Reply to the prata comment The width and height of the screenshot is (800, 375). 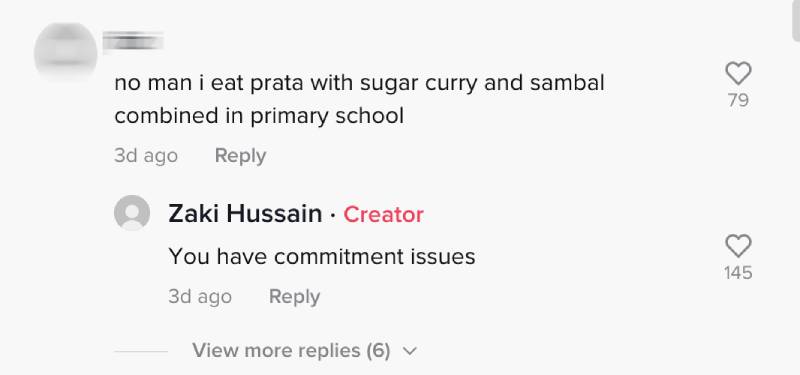coord(240,156)
